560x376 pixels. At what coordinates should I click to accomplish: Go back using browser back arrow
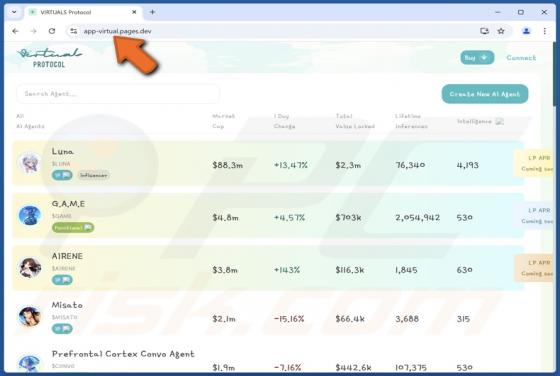pos(15,31)
